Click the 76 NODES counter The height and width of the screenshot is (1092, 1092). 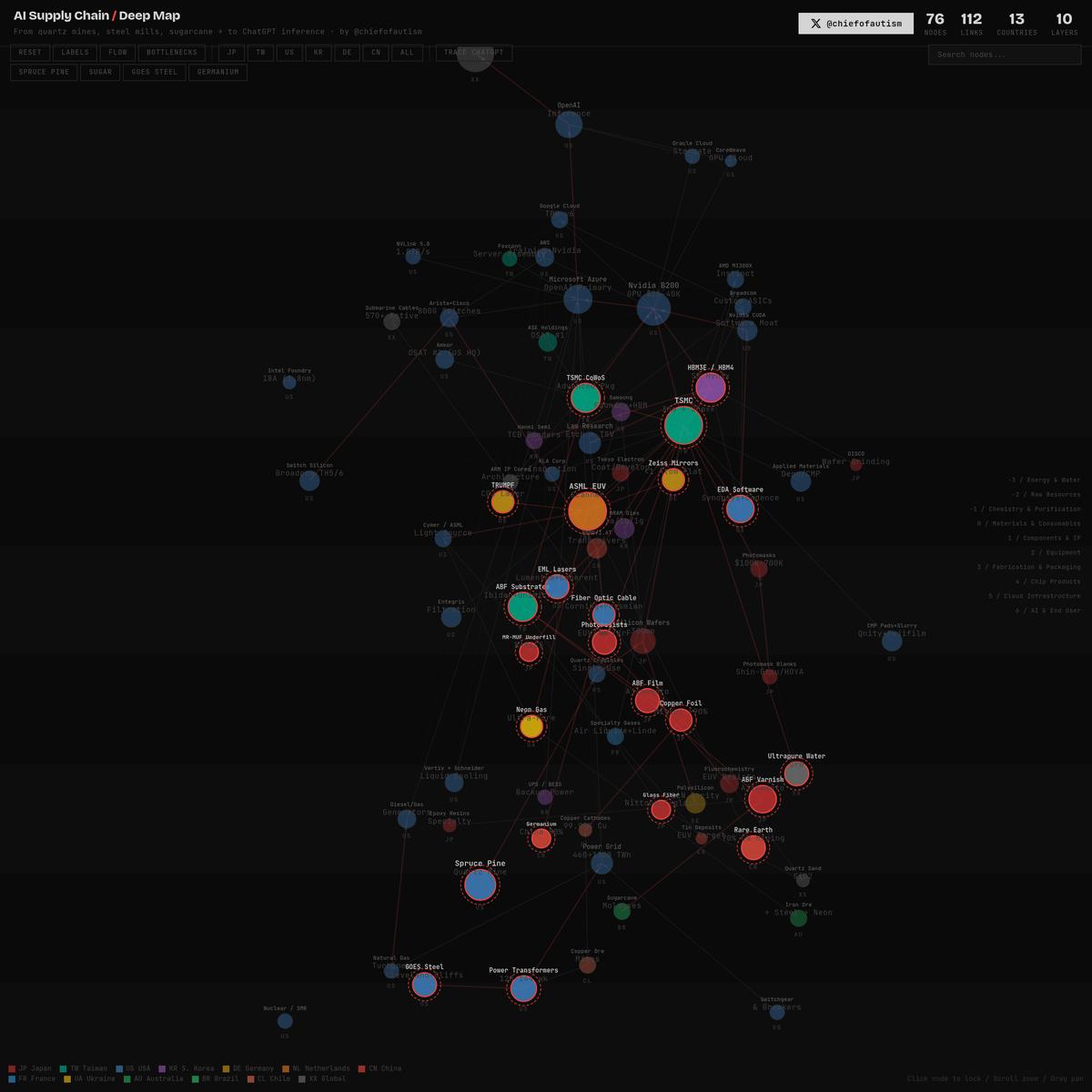click(x=935, y=24)
